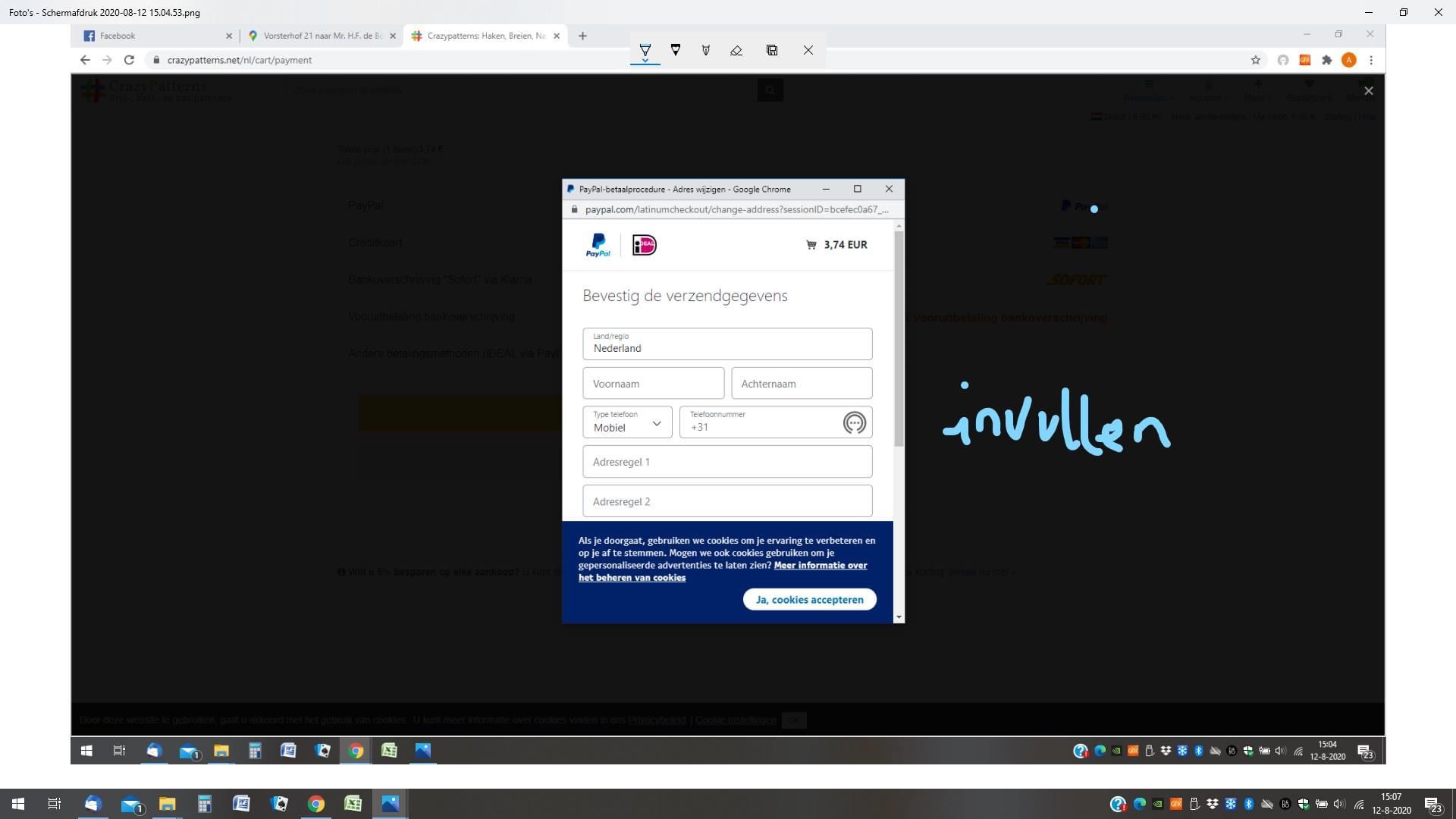Close the ink drawing toolbar

808,50
